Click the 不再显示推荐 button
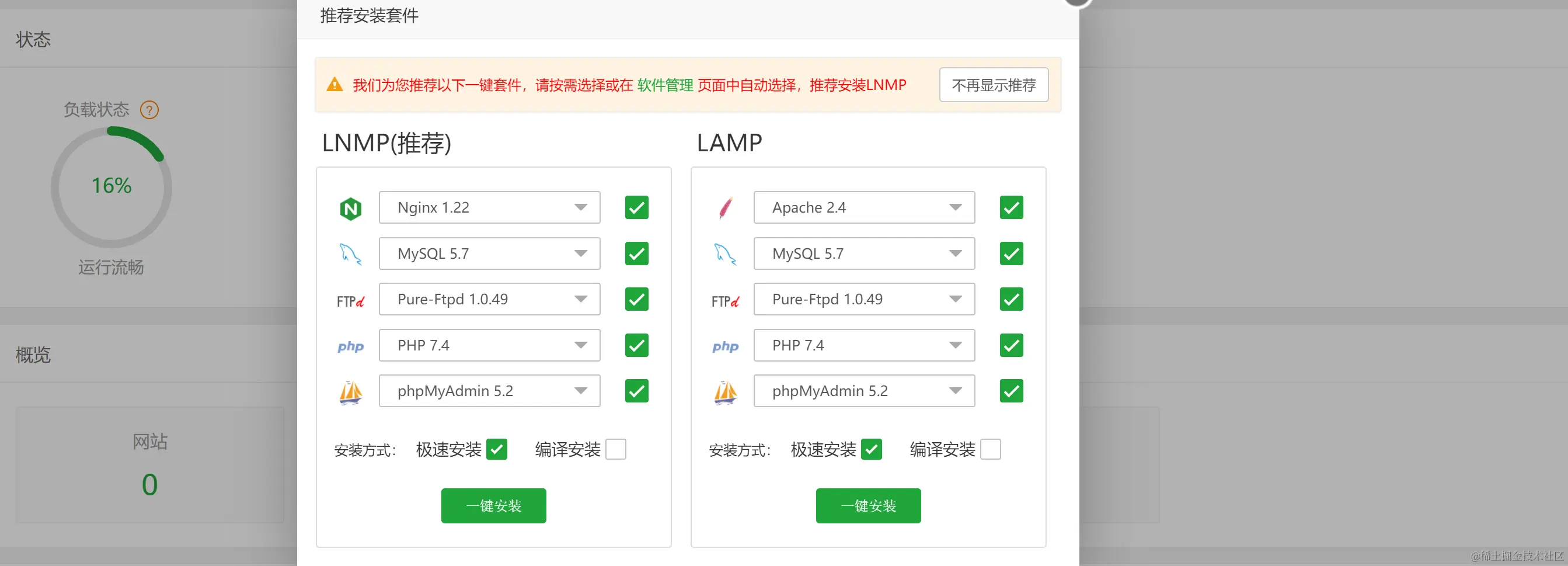The width and height of the screenshot is (1568, 566). pos(994,85)
